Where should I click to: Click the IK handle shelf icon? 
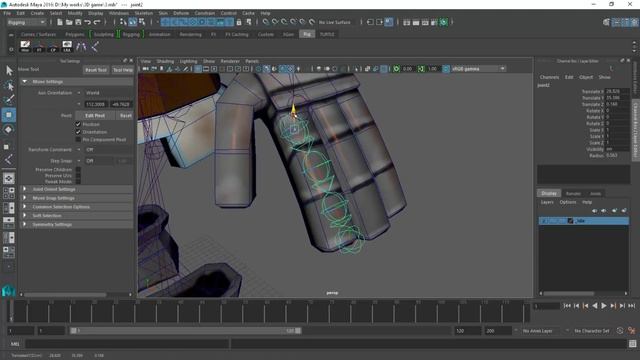81,47
